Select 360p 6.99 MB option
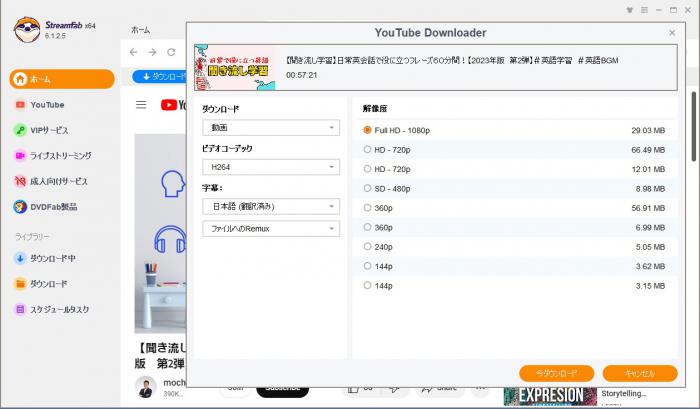The width and height of the screenshot is (700, 409). (515, 227)
